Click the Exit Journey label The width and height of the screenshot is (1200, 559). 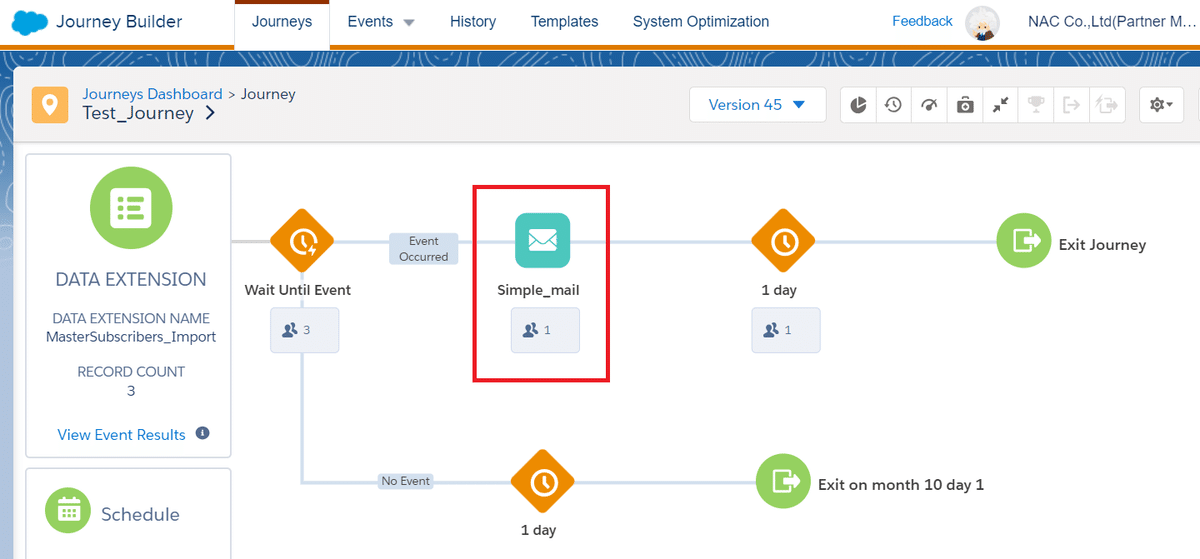pyautogui.click(x=1102, y=244)
